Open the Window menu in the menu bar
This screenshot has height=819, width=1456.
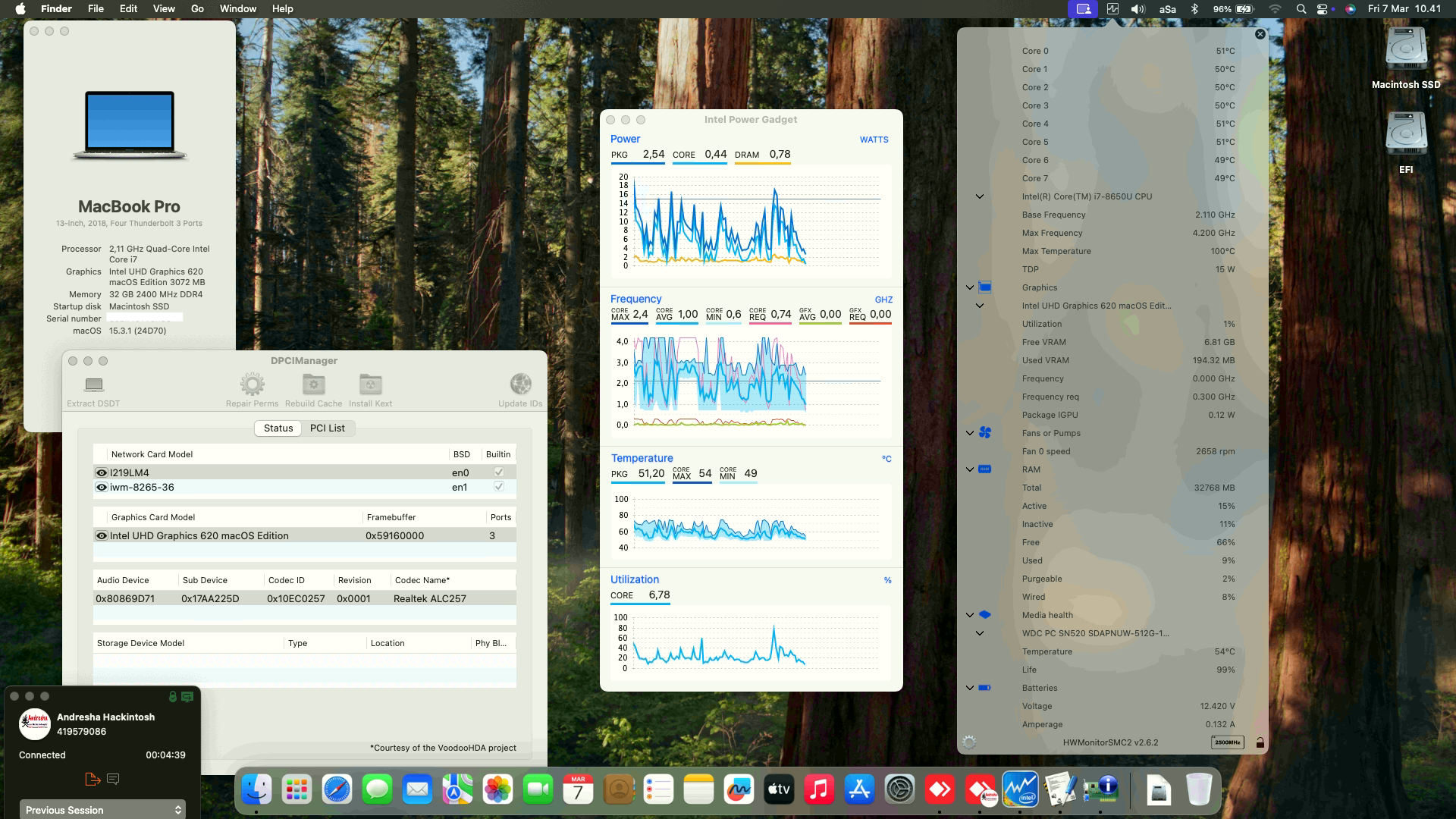coord(237,8)
